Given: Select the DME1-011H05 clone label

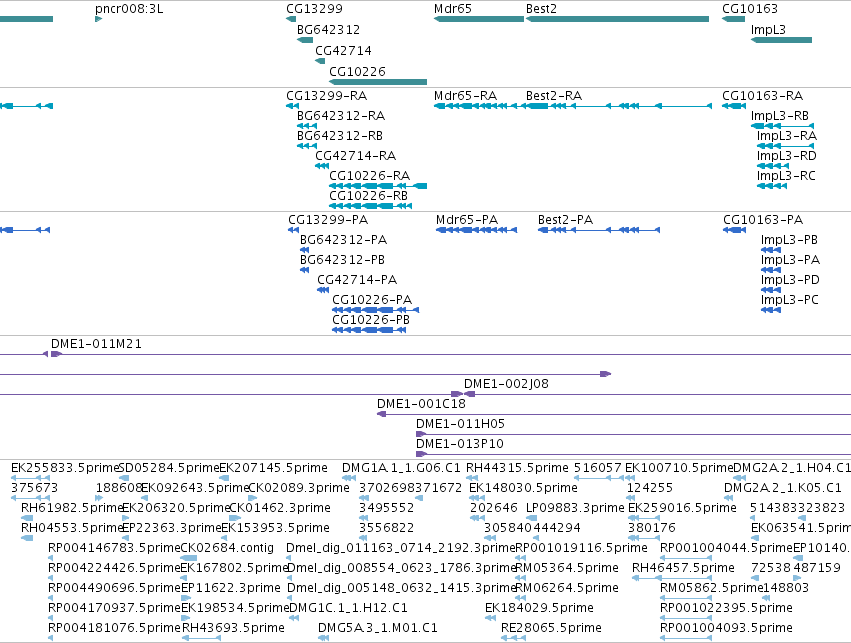Looking at the screenshot, I should pos(460,425).
